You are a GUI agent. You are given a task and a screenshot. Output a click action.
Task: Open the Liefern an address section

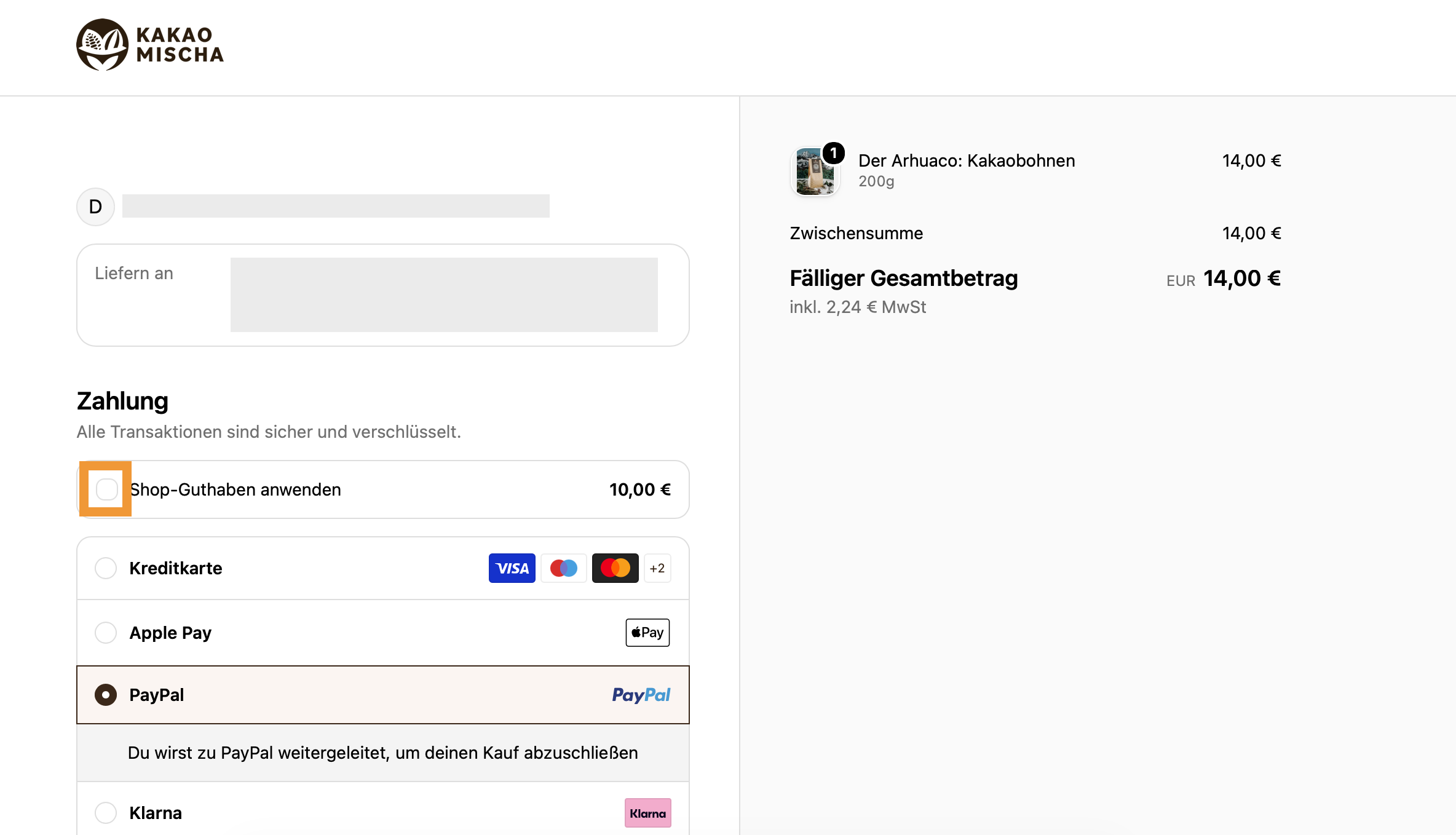pos(382,295)
